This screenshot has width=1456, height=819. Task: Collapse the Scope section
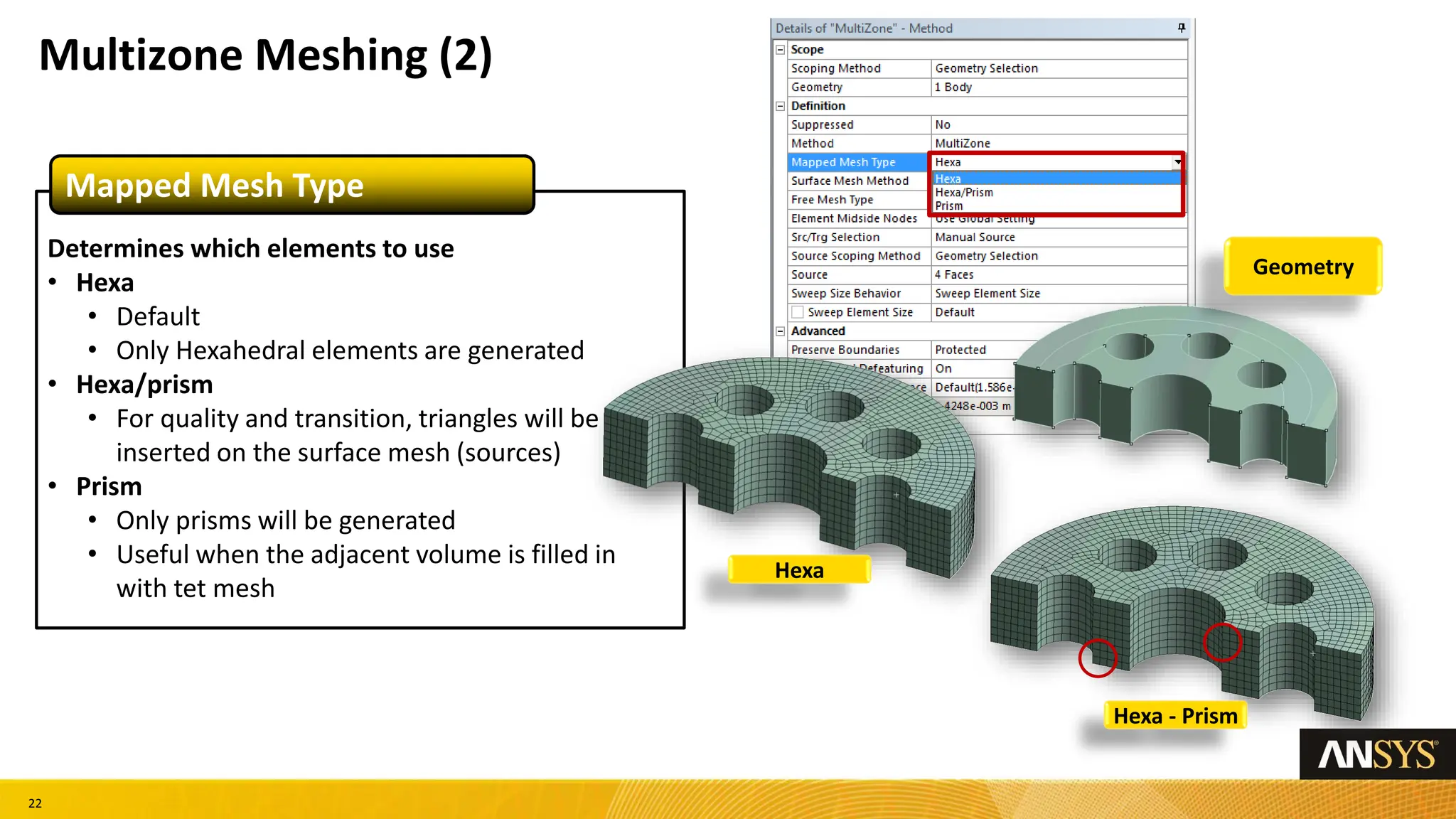(x=780, y=50)
